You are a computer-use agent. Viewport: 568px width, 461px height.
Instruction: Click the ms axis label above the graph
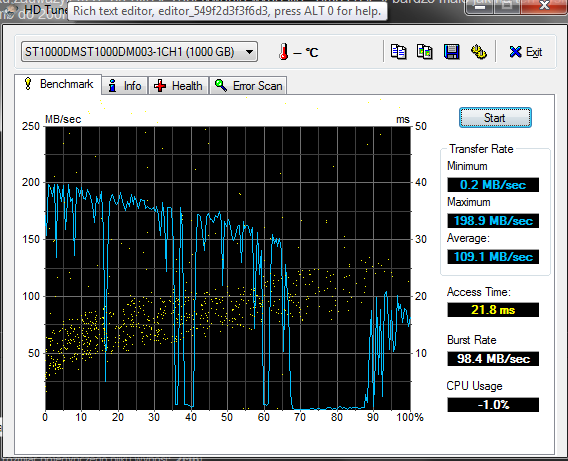click(403, 120)
